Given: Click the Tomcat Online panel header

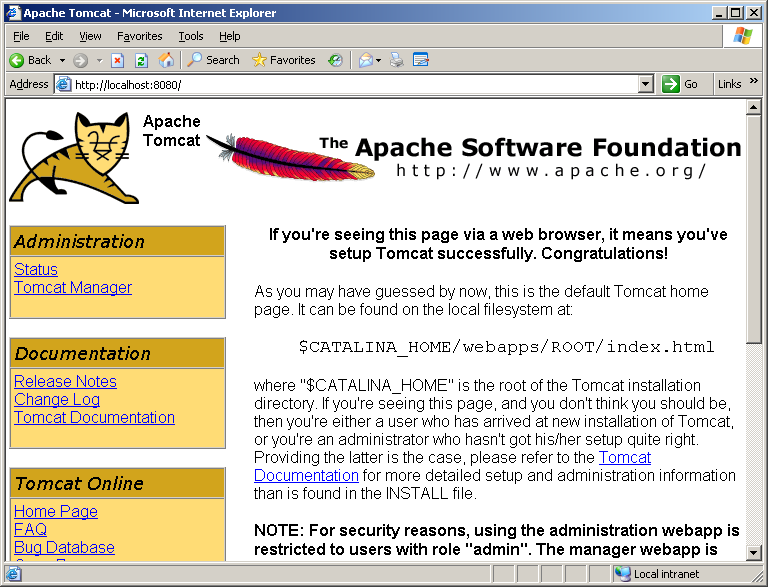Looking at the screenshot, I should point(117,484).
